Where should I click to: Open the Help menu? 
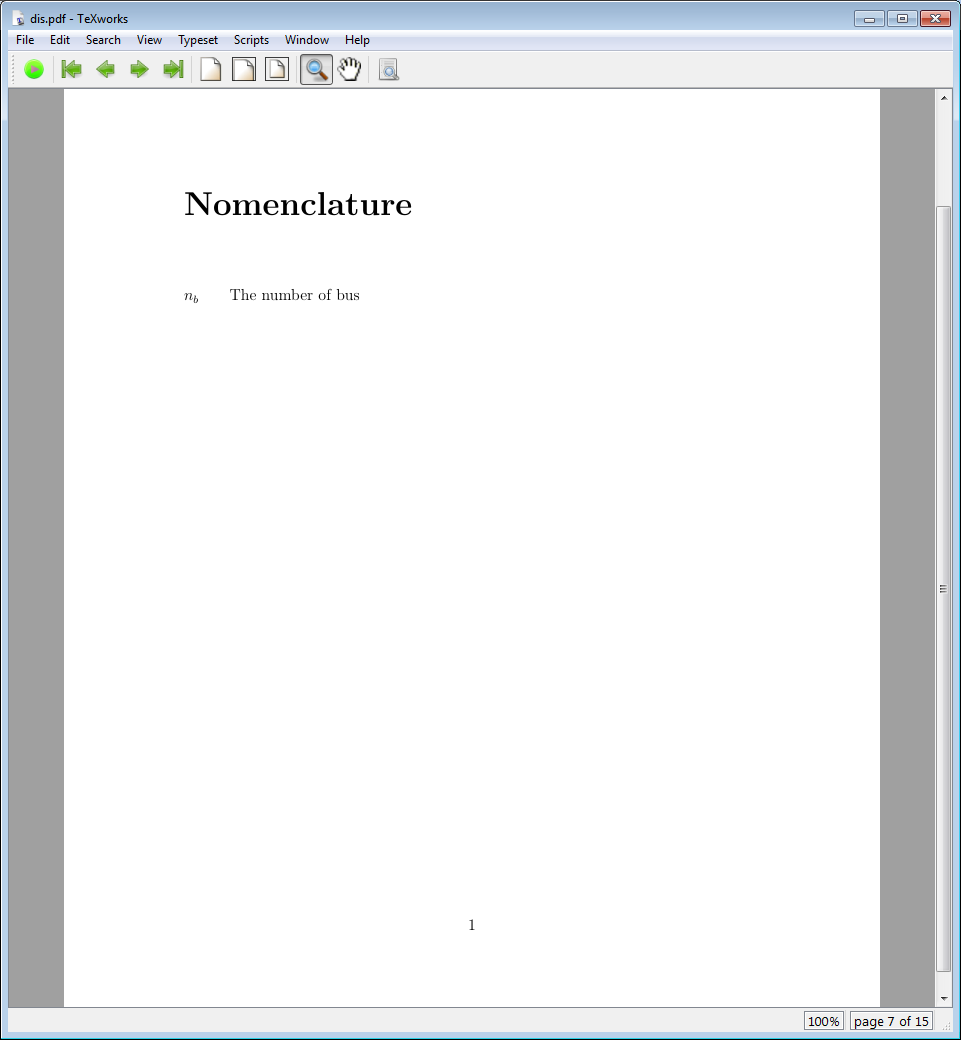point(357,40)
